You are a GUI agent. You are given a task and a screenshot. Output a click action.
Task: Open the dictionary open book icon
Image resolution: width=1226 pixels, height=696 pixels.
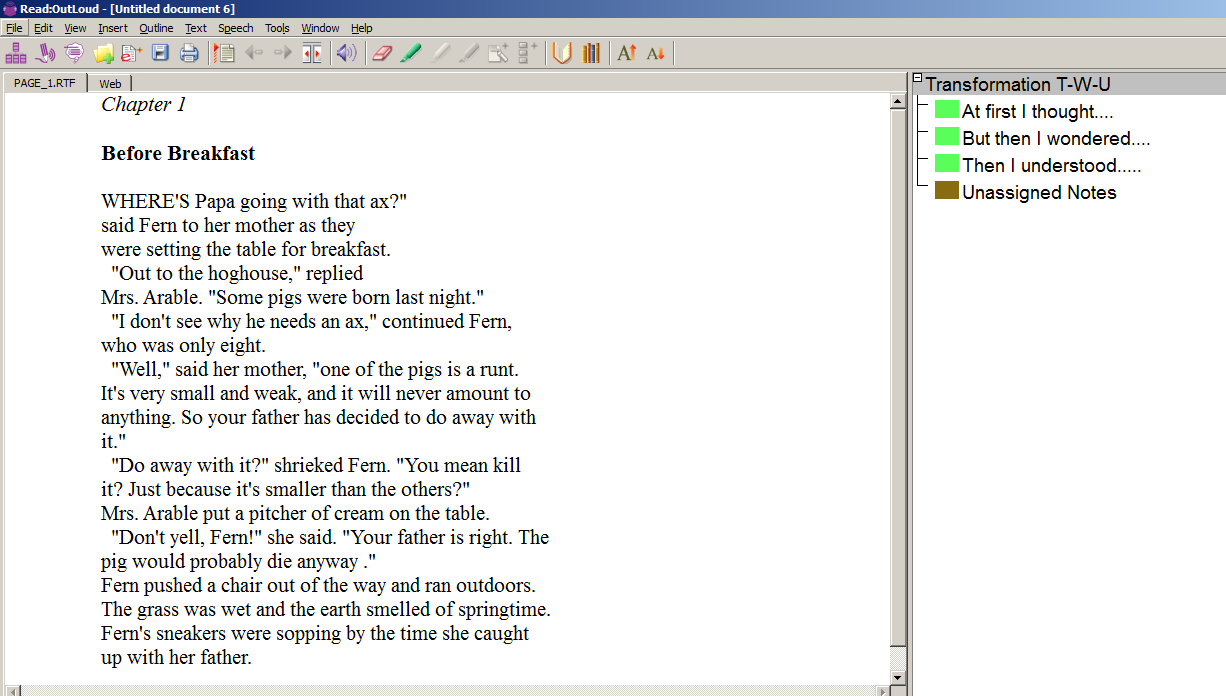click(x=562, y=53)
